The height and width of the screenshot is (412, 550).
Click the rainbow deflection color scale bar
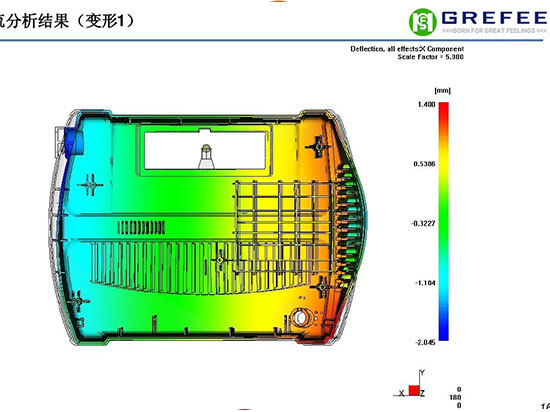click(444, 221)
